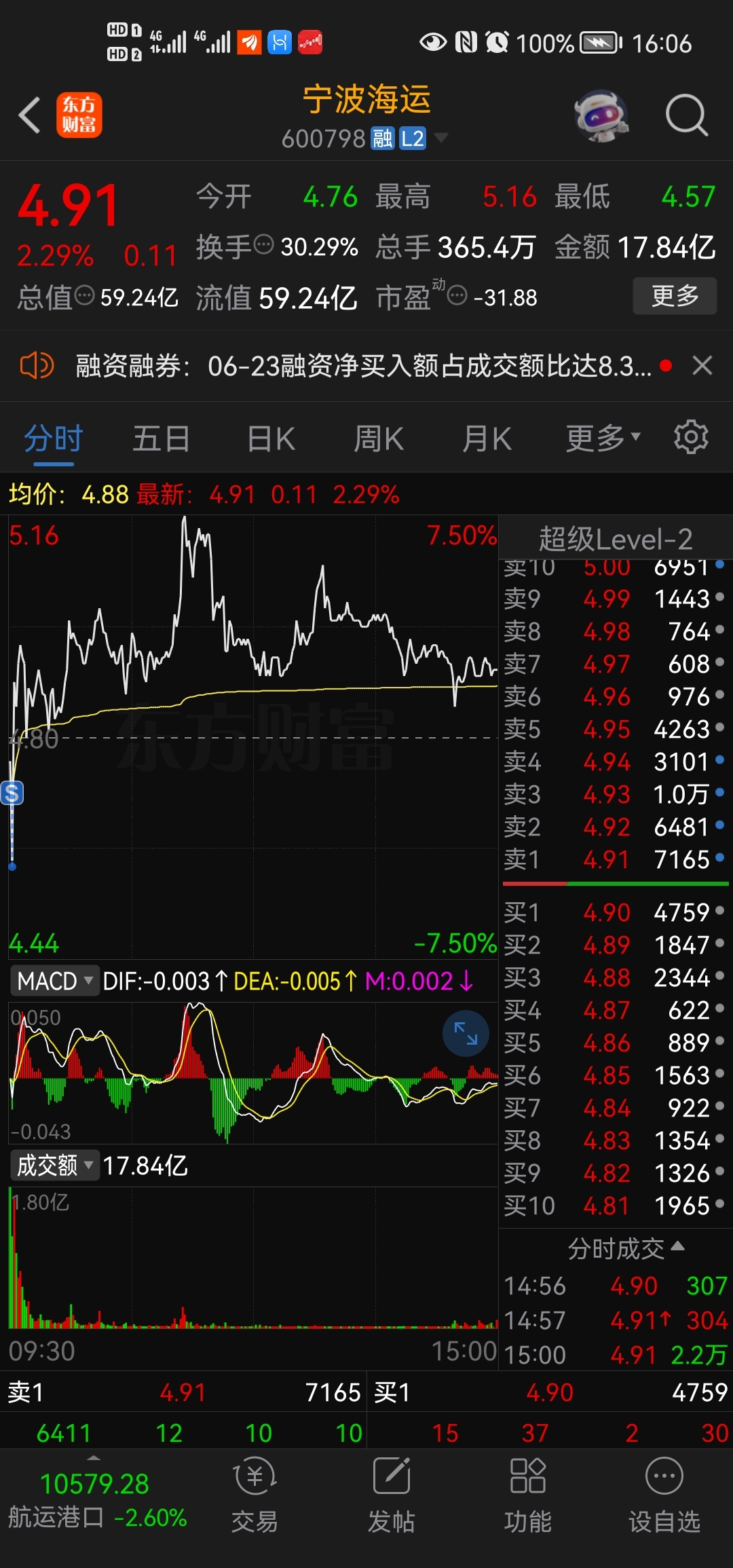The width and height of the screenshot is (733, 1568).
Task: Select 卖10 order row at 5.00
Action: pos(616,567)
